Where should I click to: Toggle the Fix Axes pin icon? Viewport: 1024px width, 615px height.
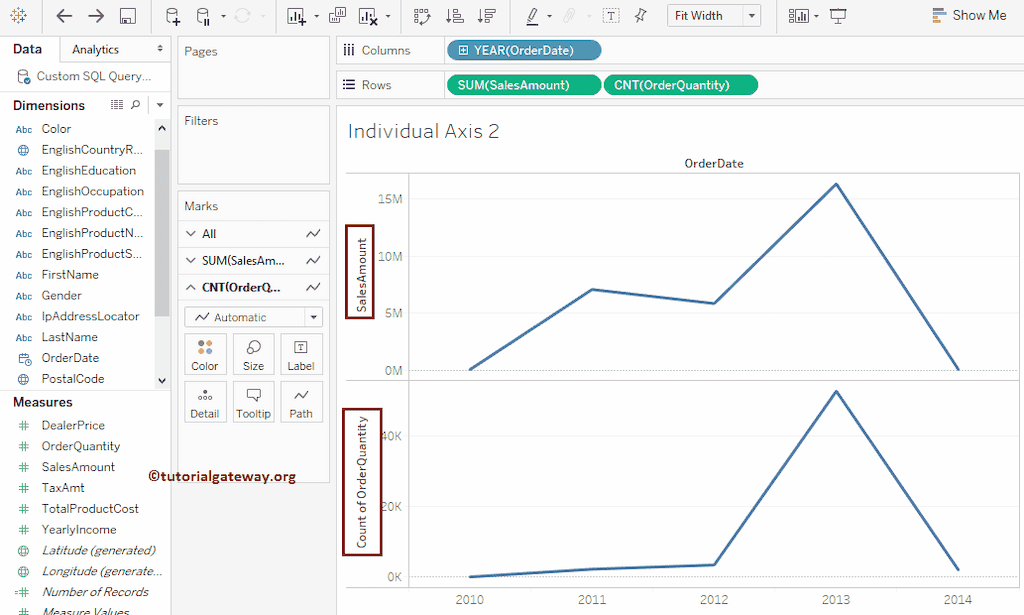coord(640,16)
